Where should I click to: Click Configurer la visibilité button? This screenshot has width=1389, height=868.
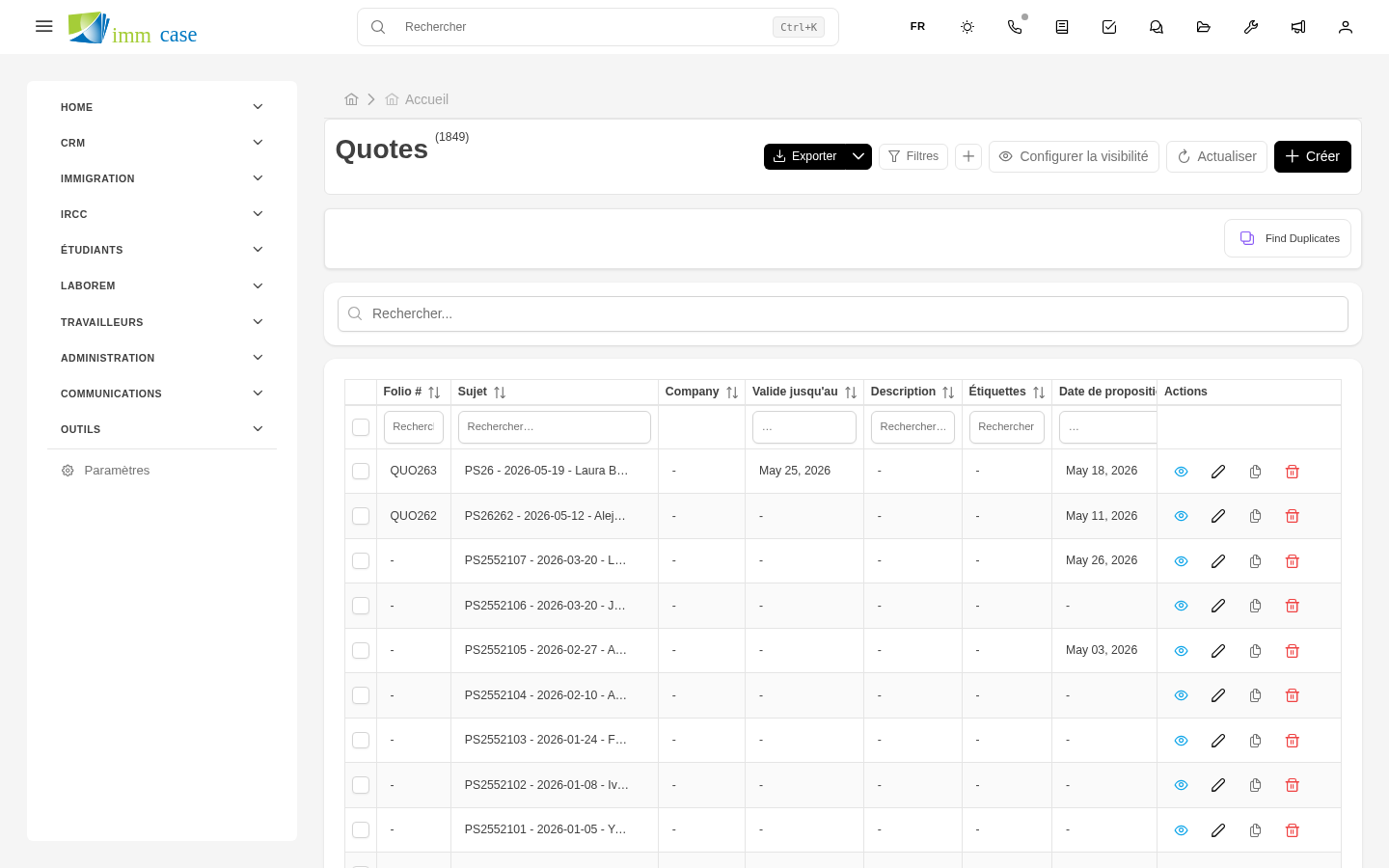1074,156
